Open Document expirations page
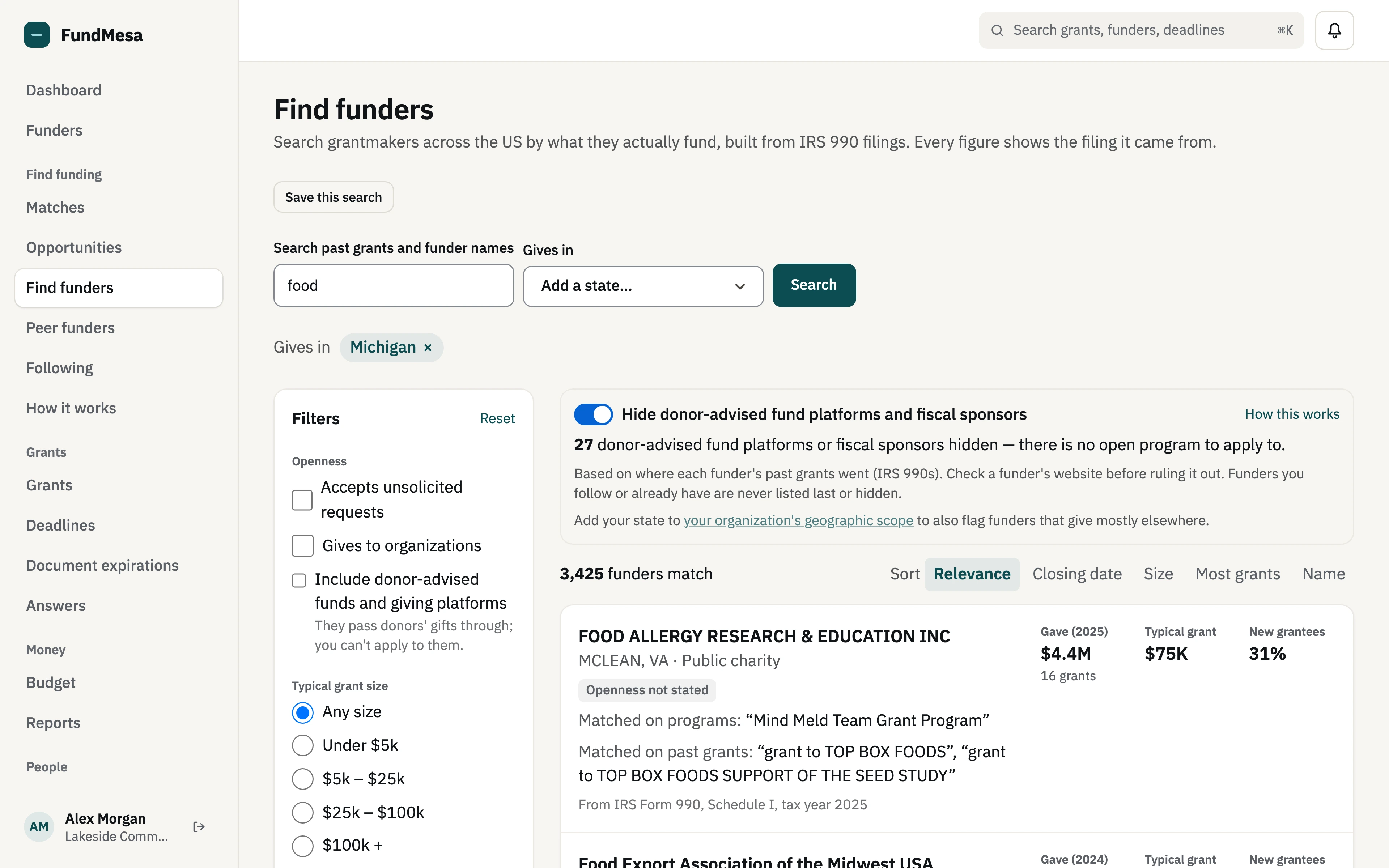Screen dimensions: 1389x868 coord(119,566)
